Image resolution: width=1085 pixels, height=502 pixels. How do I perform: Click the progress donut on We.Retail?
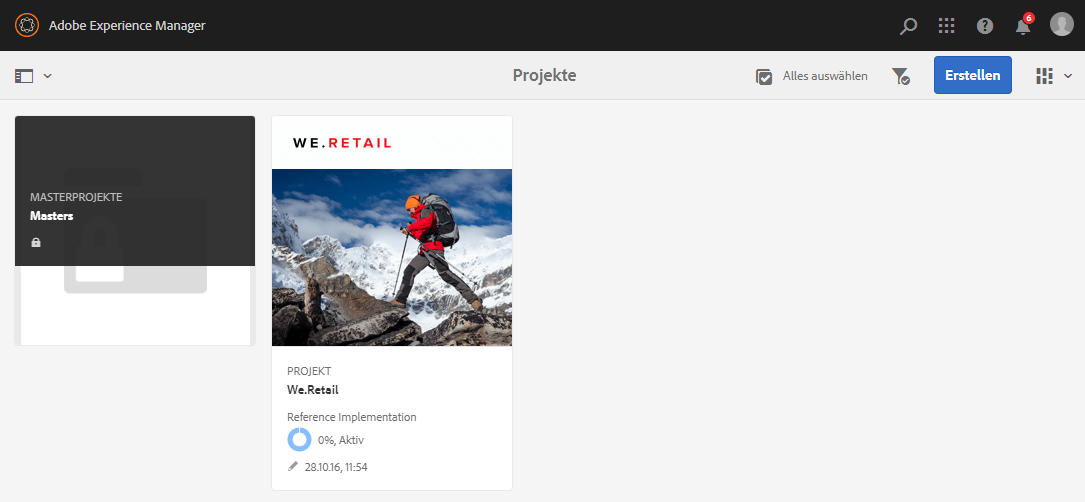point(300,440)
